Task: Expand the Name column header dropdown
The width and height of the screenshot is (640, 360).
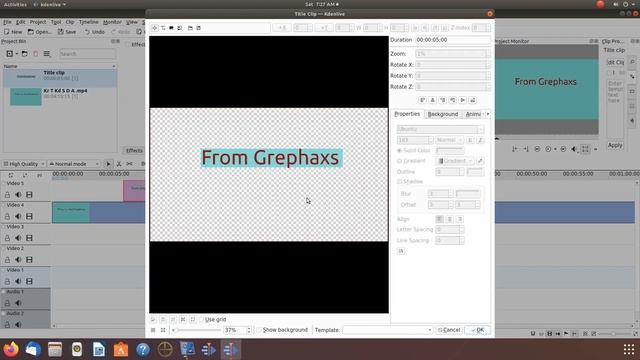Action: (114, 66)
